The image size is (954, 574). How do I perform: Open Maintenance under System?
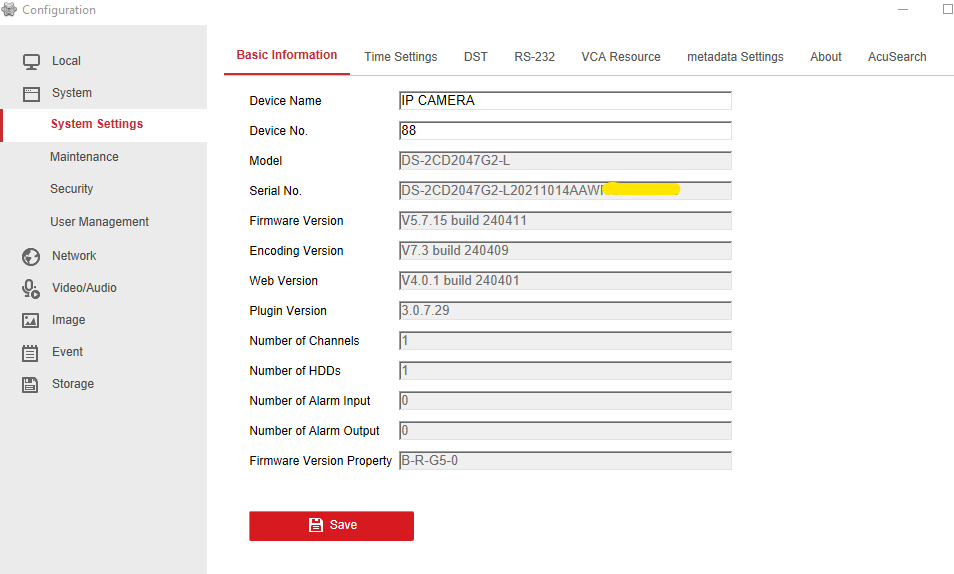click(x=84, y=157)
